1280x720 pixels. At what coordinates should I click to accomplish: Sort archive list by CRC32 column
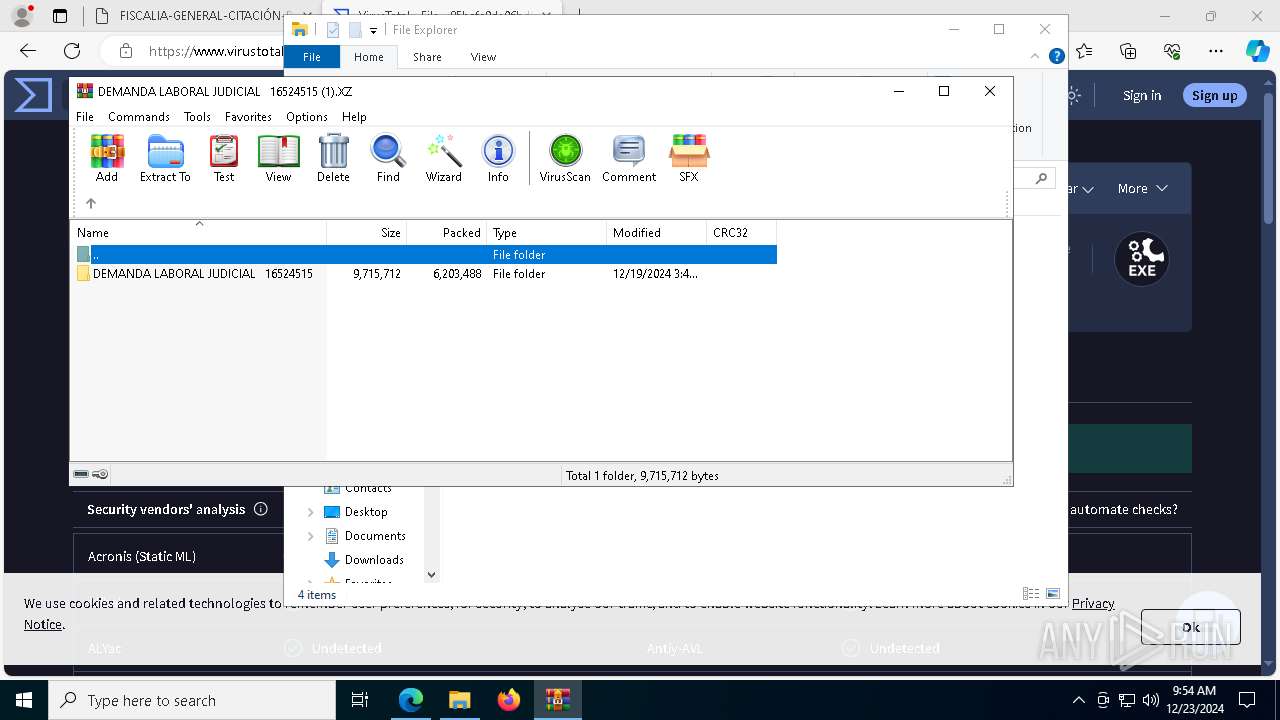(x=741, y=232)
